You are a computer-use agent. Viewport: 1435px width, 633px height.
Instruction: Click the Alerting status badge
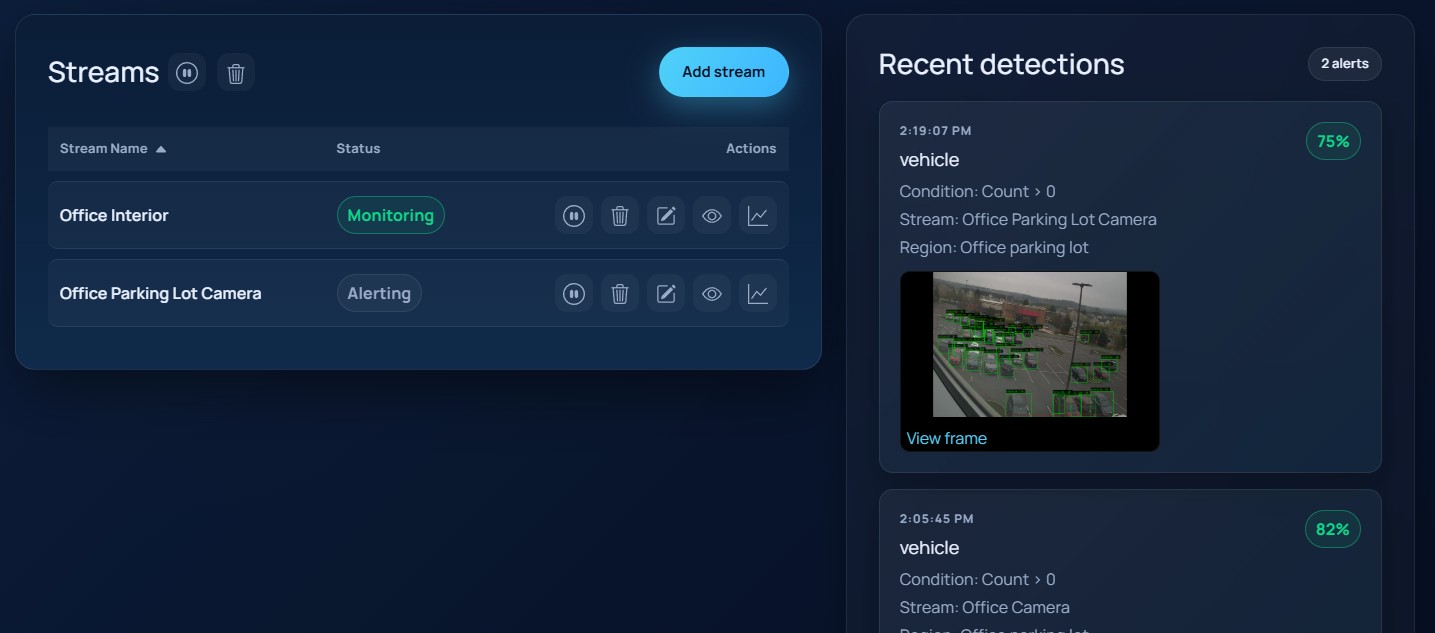379,293
